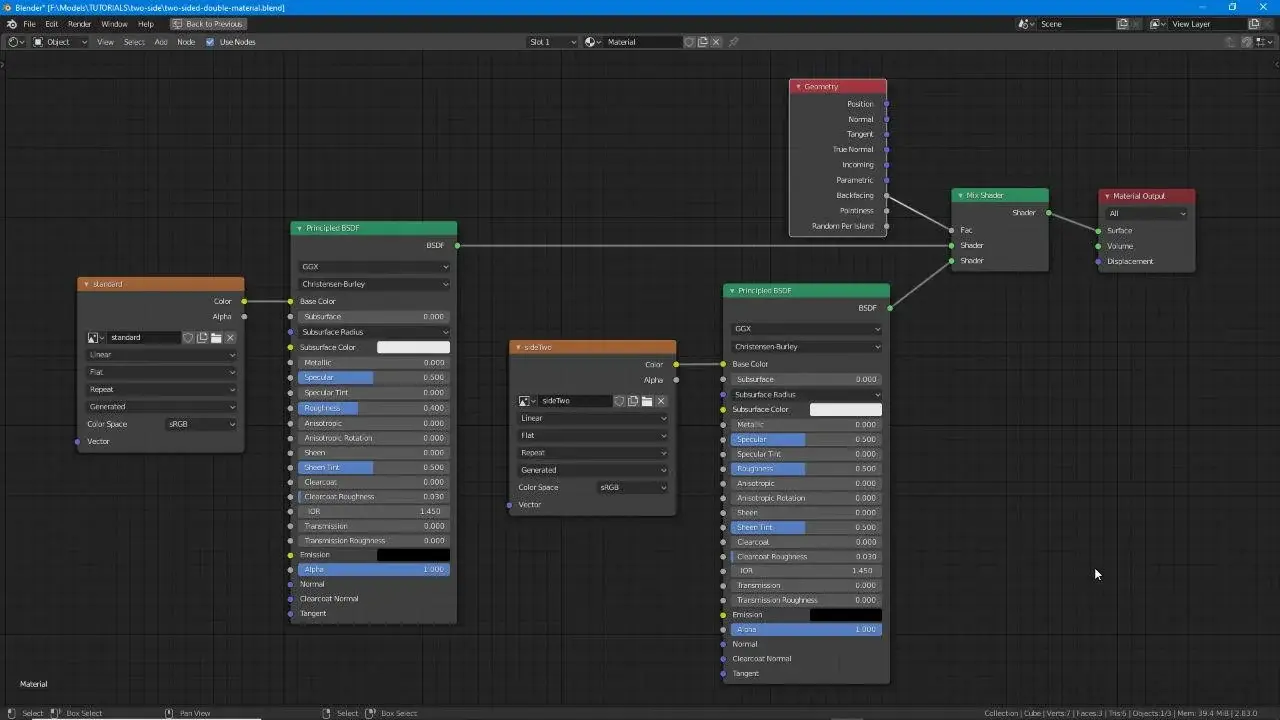
Task: Toggle the Use Nodes checkbox
Action: [210, 42]
